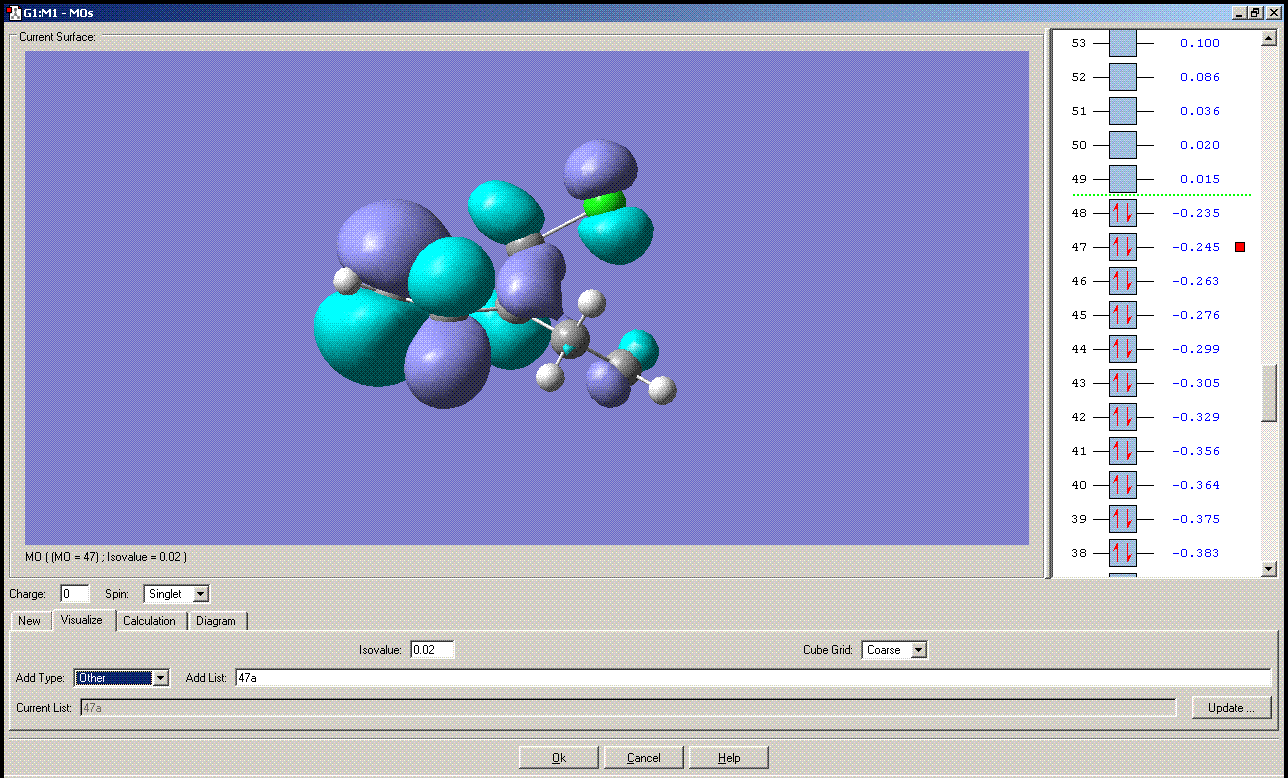Screen dimensions: 1288x778
Task: Click the energy value -0.305
Action: 1196,383
